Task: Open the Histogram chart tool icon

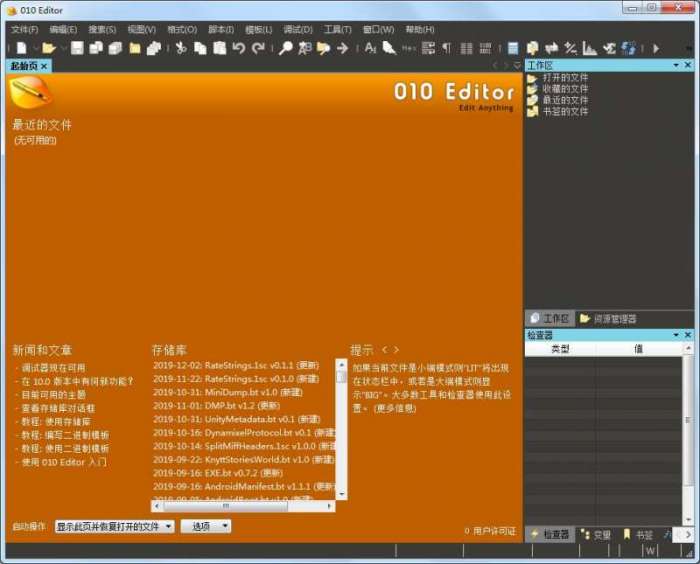Action: tap(589, 48)
